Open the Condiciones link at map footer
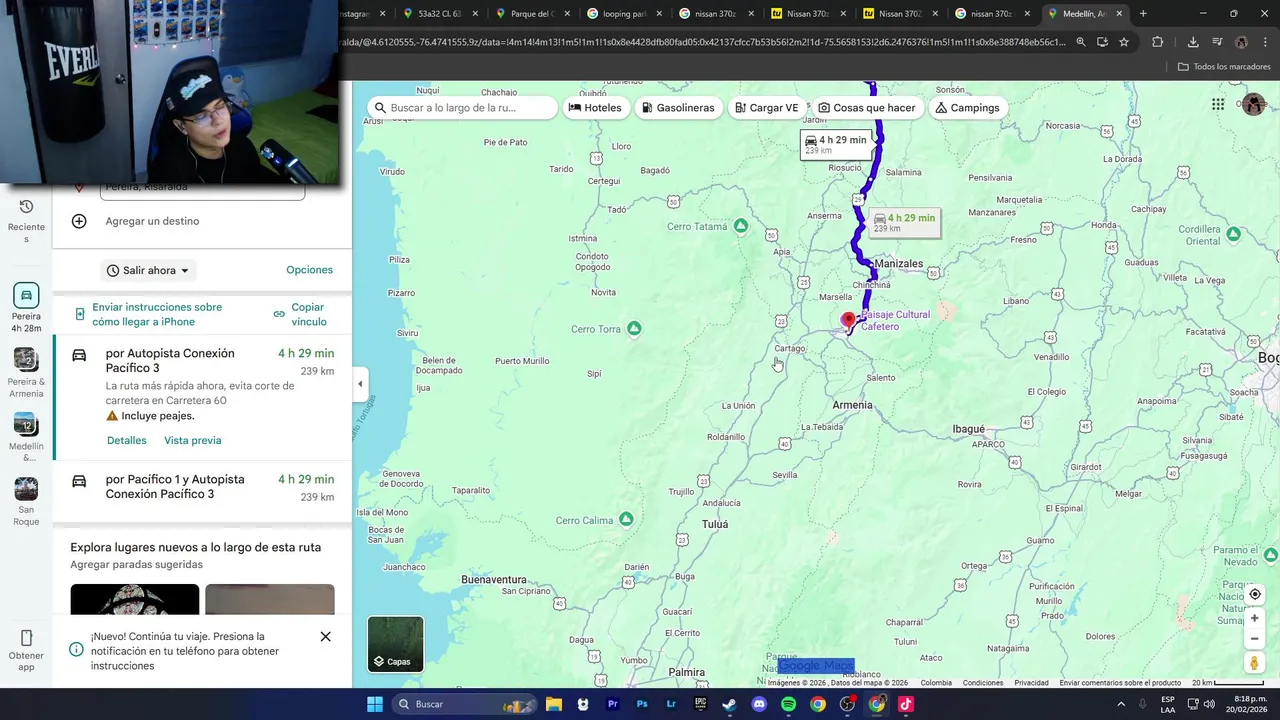 pos(983,683)
